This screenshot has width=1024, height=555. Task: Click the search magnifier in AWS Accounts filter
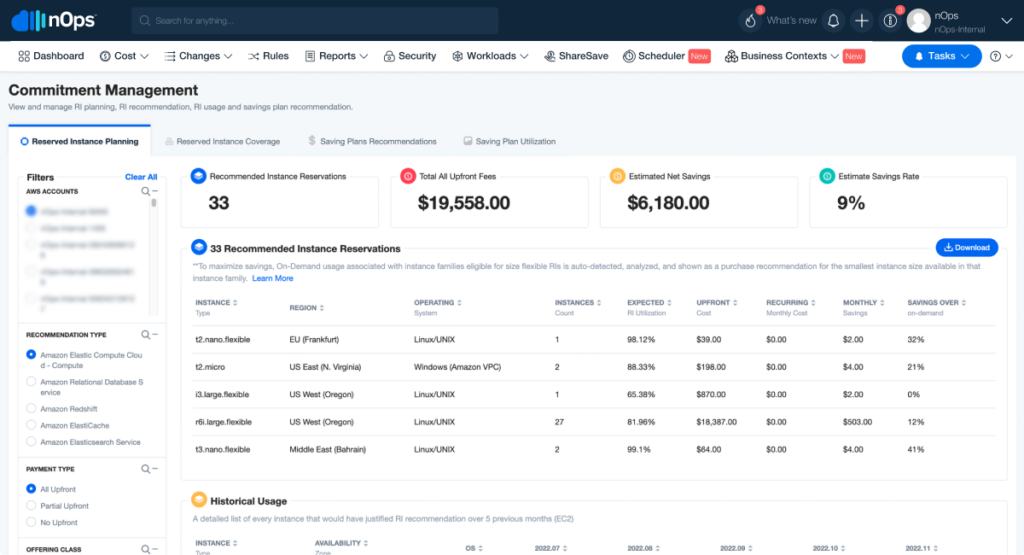point(146,191)
